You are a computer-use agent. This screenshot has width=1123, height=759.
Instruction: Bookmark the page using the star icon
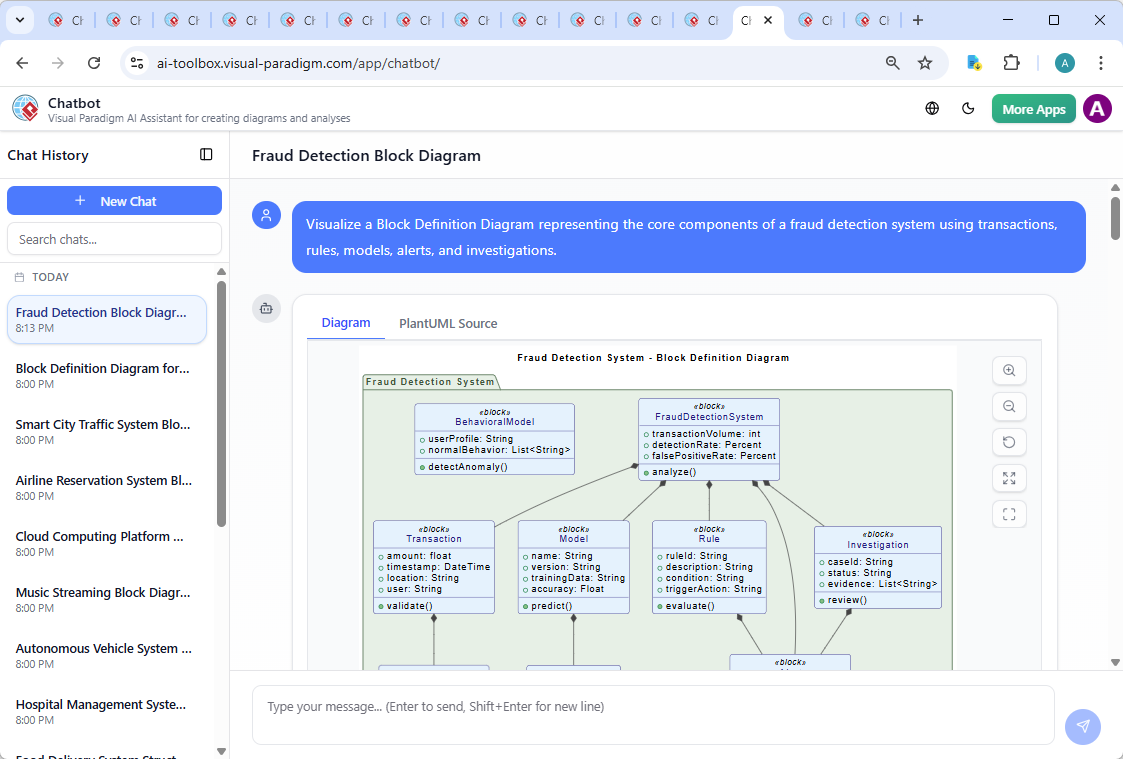coord(926,62)
